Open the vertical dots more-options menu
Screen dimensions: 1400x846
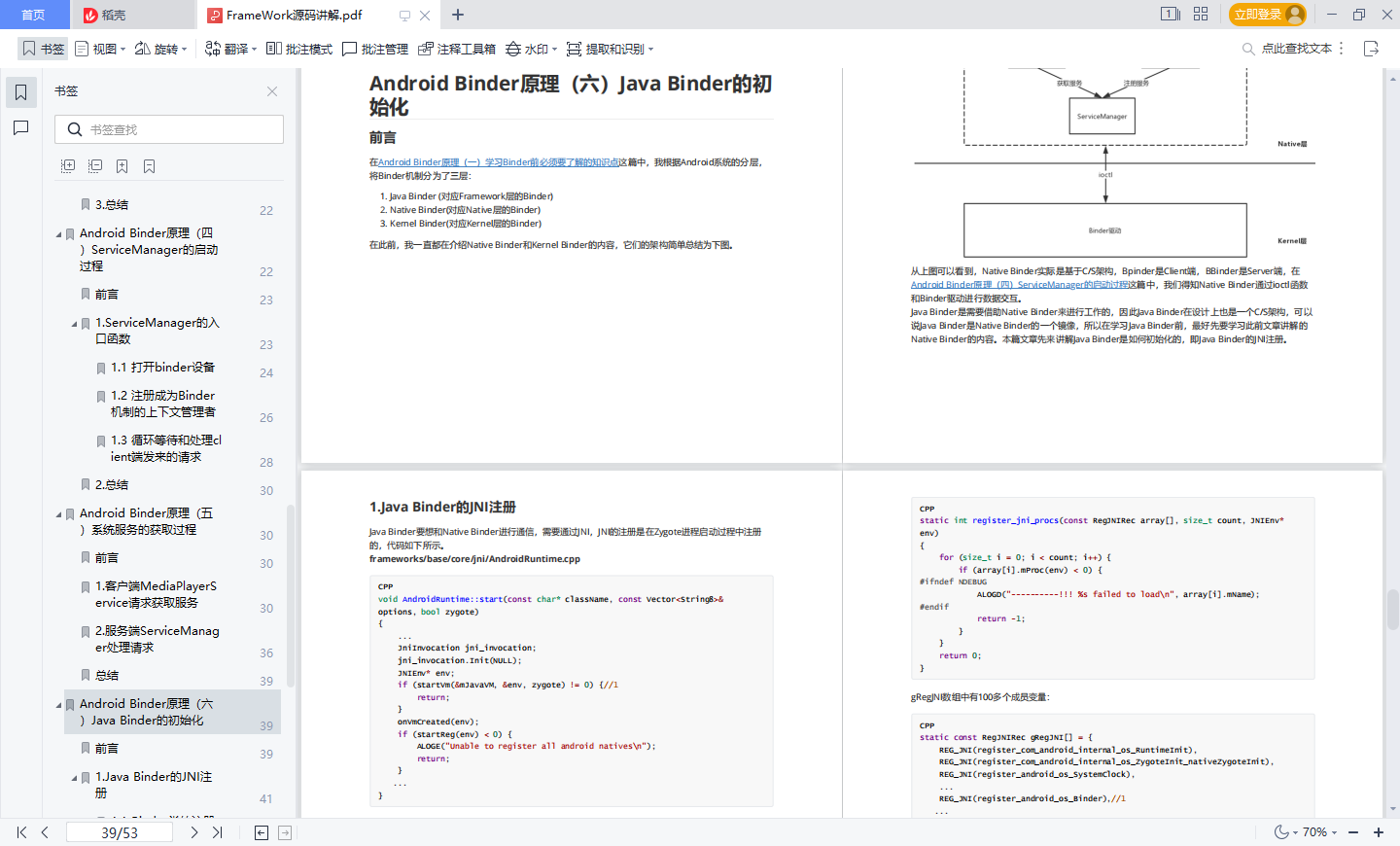click(1342, 49)
